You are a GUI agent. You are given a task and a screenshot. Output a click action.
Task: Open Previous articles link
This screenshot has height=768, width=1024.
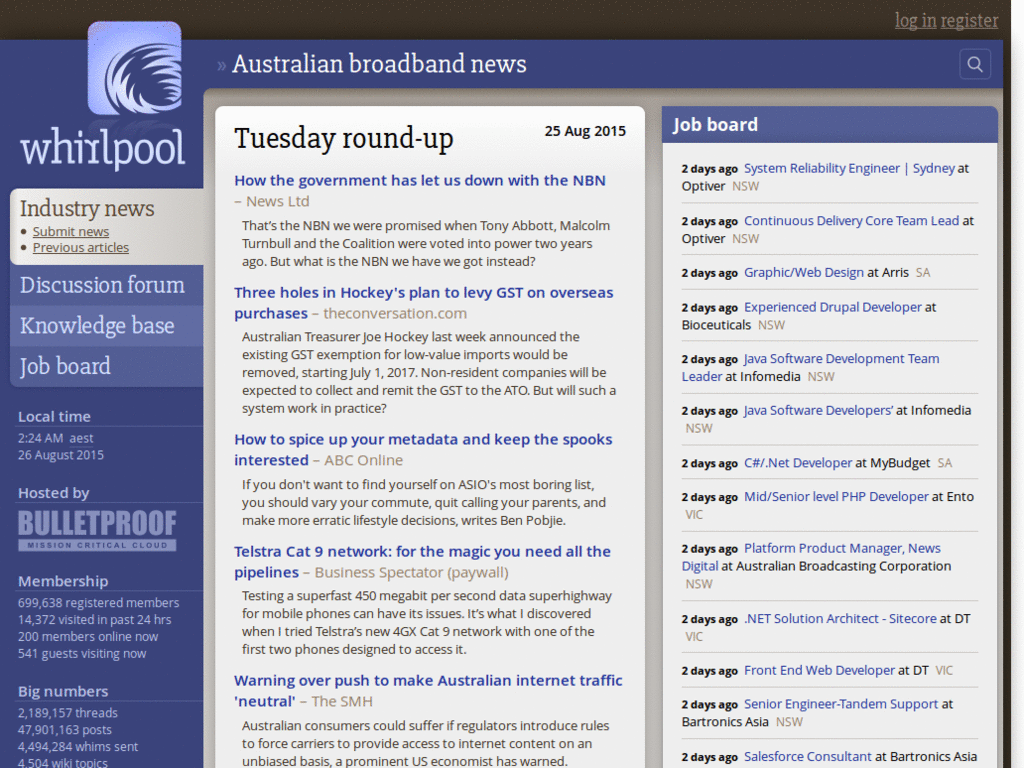coord(80,248)
